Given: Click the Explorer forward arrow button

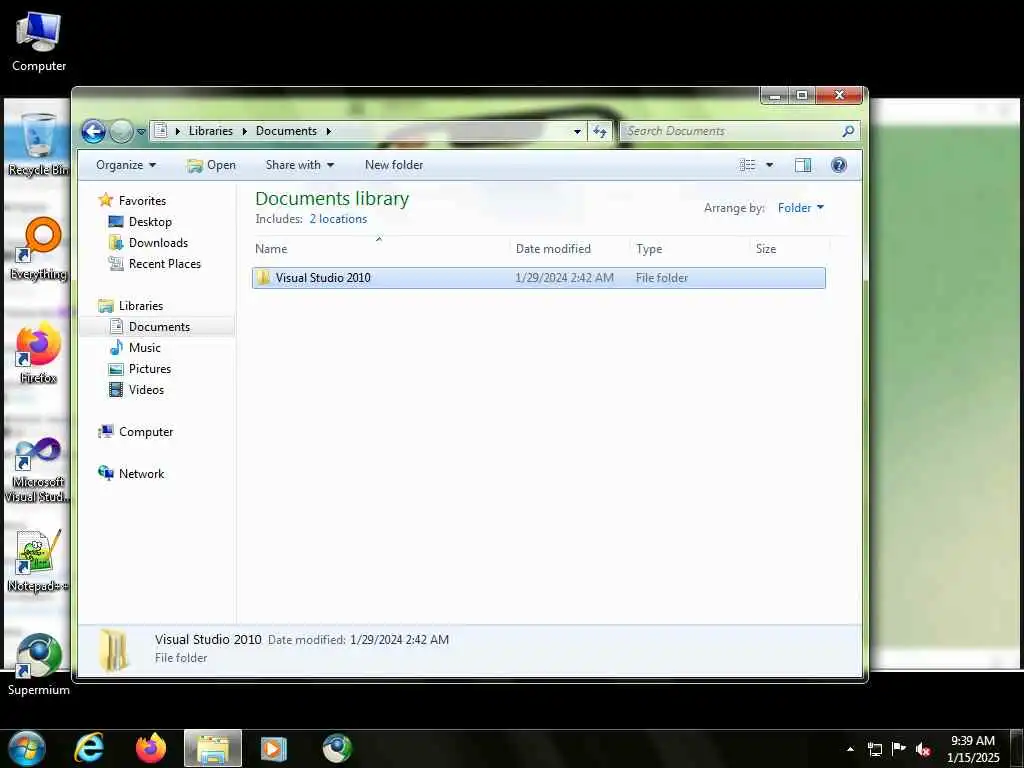Looking at the screenshot, I should coord(121,132).
